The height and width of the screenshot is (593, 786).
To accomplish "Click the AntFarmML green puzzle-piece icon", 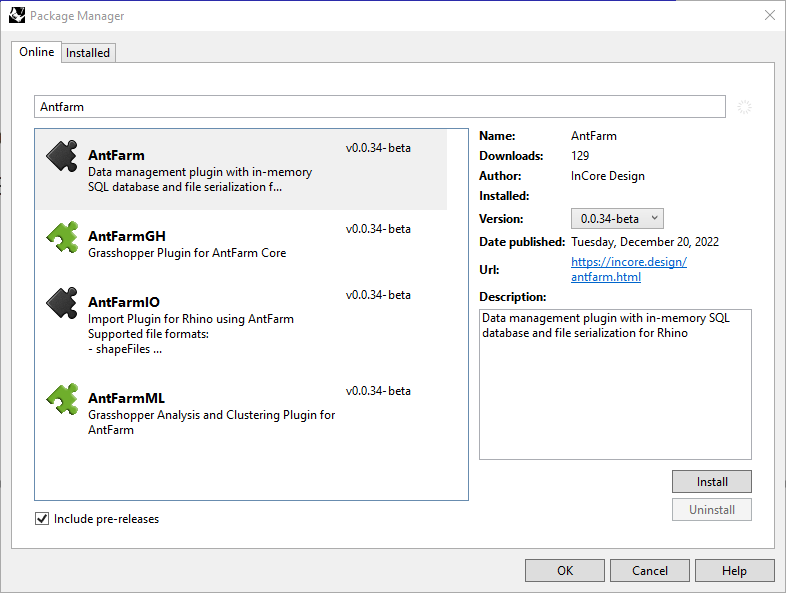I will tap(62, 399).
